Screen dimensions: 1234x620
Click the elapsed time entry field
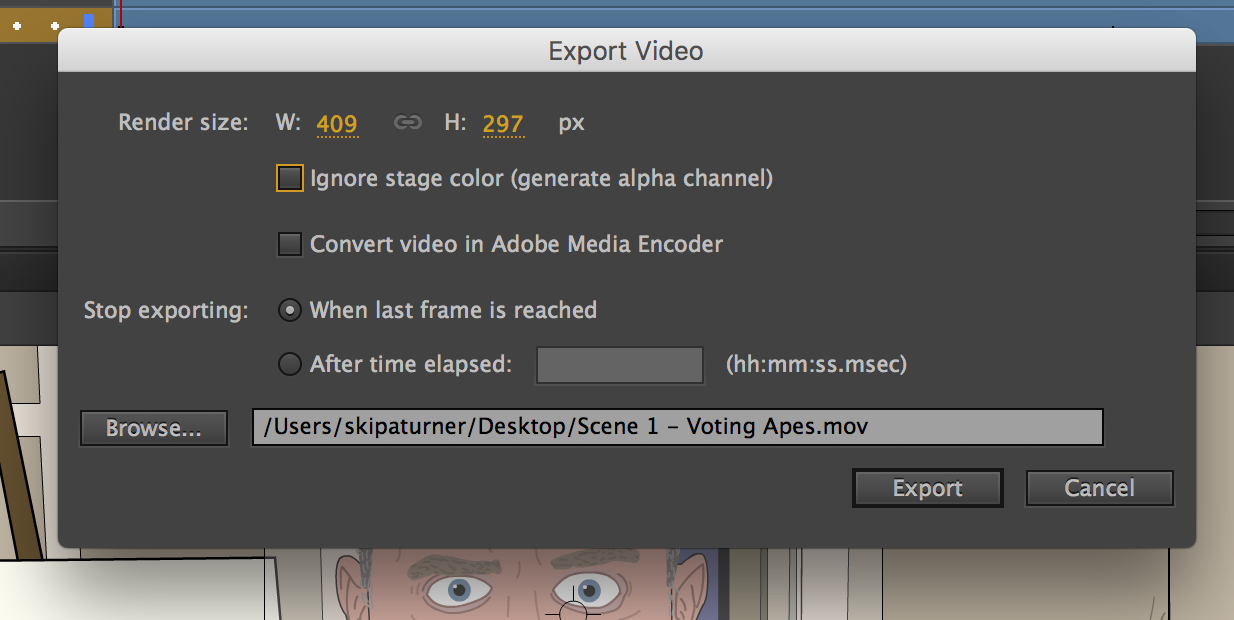point(619,364)
